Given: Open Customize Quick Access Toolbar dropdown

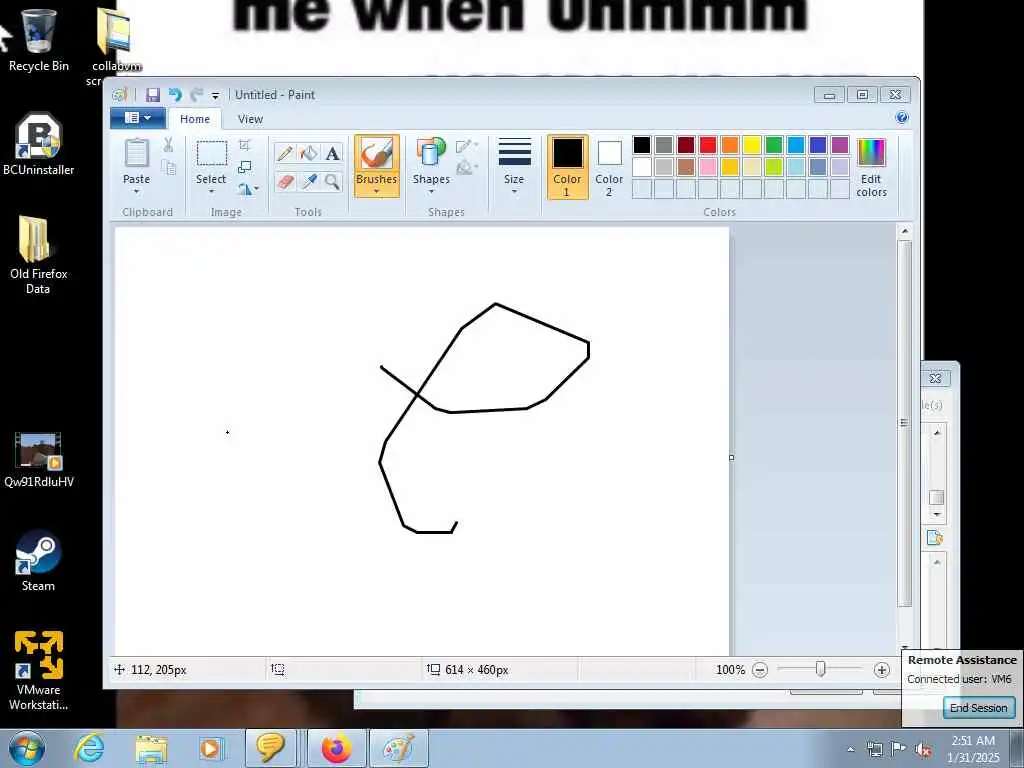Looking at the screenshot, I should (x=216, y=95).
